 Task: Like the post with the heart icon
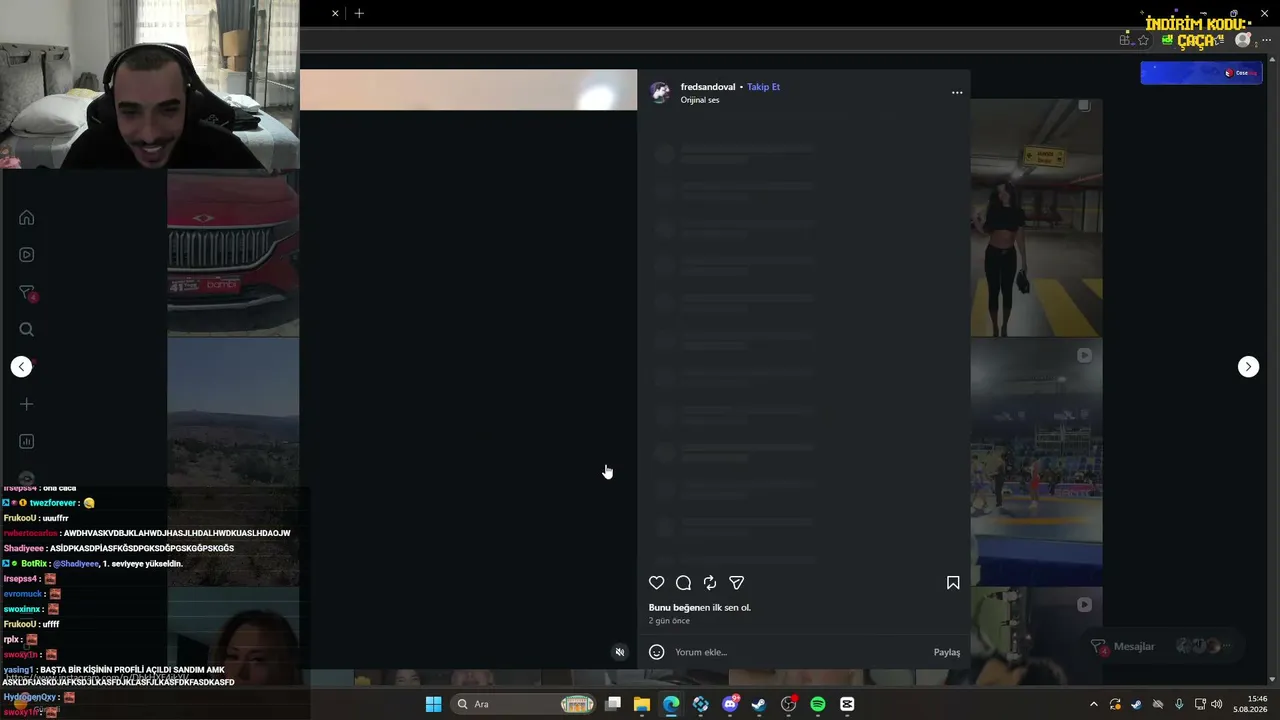point(656,583)
